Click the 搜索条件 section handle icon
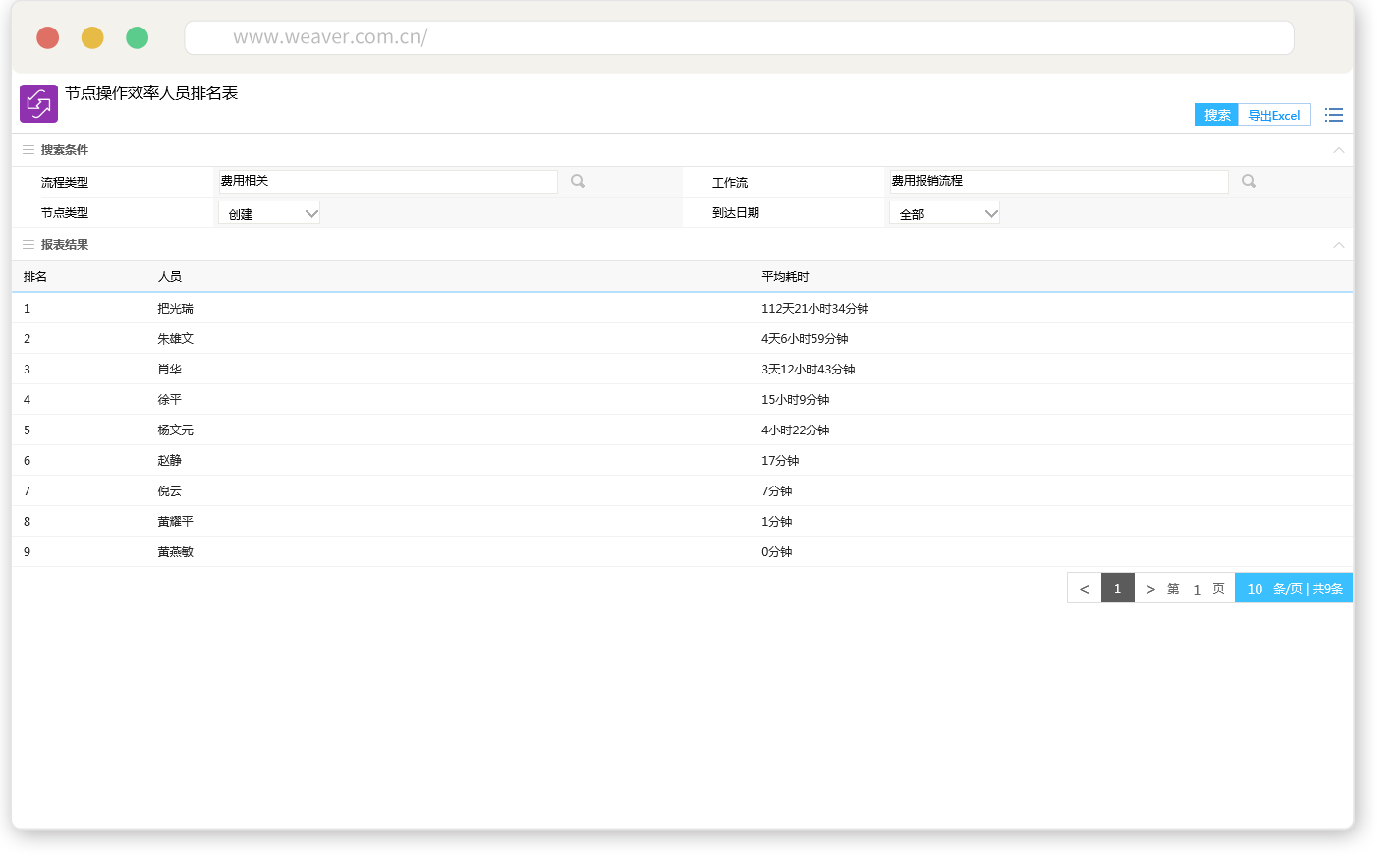The height and width of the screenshot is (860, 1400). click(28, 150)
